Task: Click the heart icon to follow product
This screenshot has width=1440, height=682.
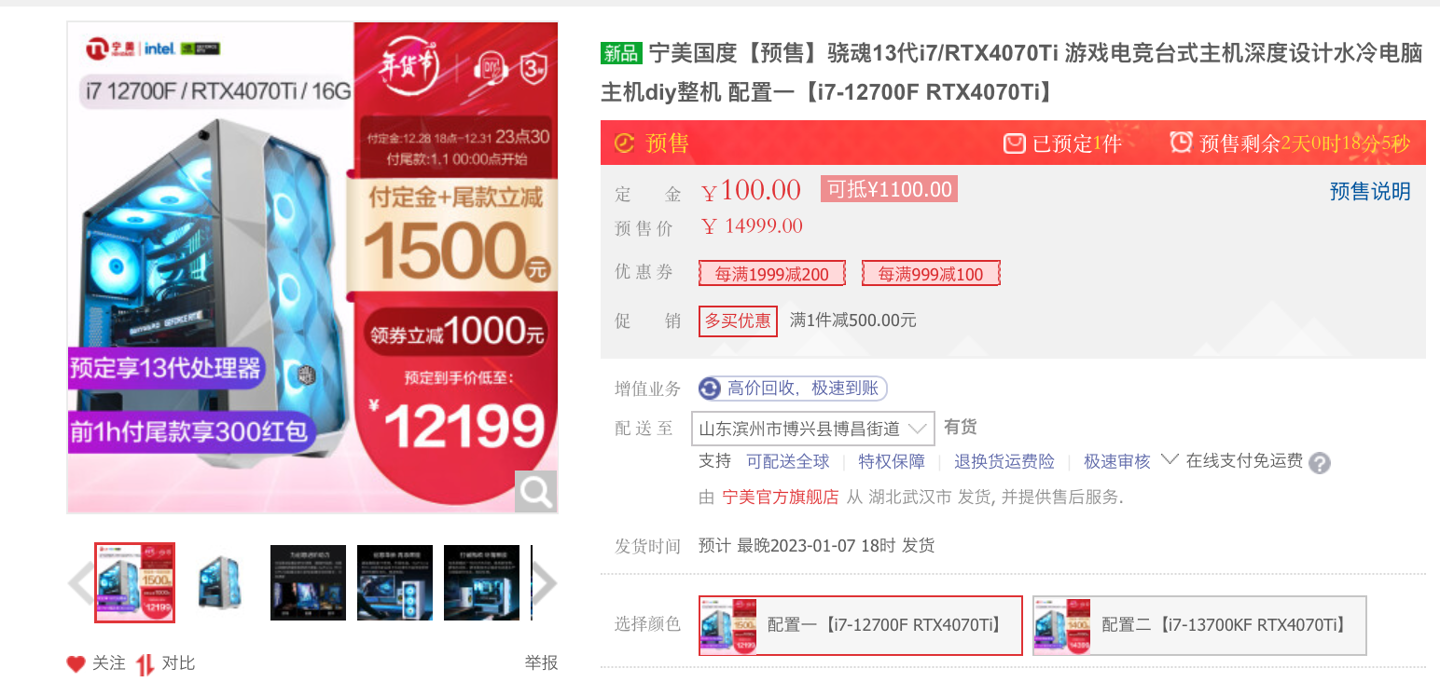Action: tap(76, 664)
